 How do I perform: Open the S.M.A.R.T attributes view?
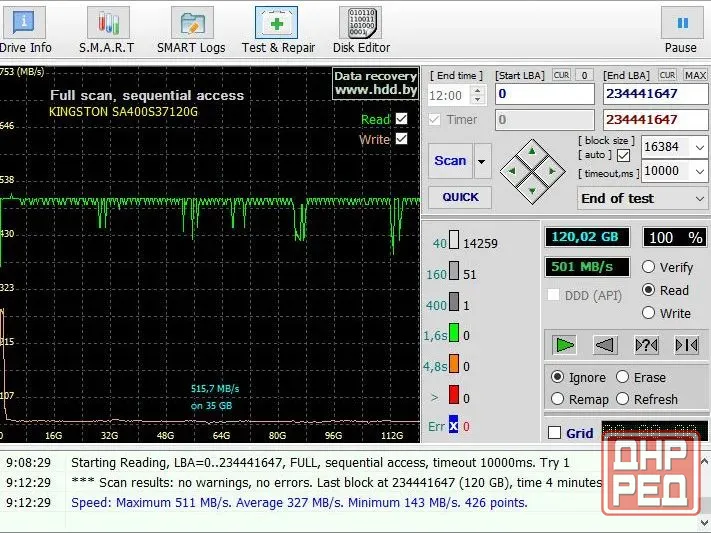[x=107, y=29]
